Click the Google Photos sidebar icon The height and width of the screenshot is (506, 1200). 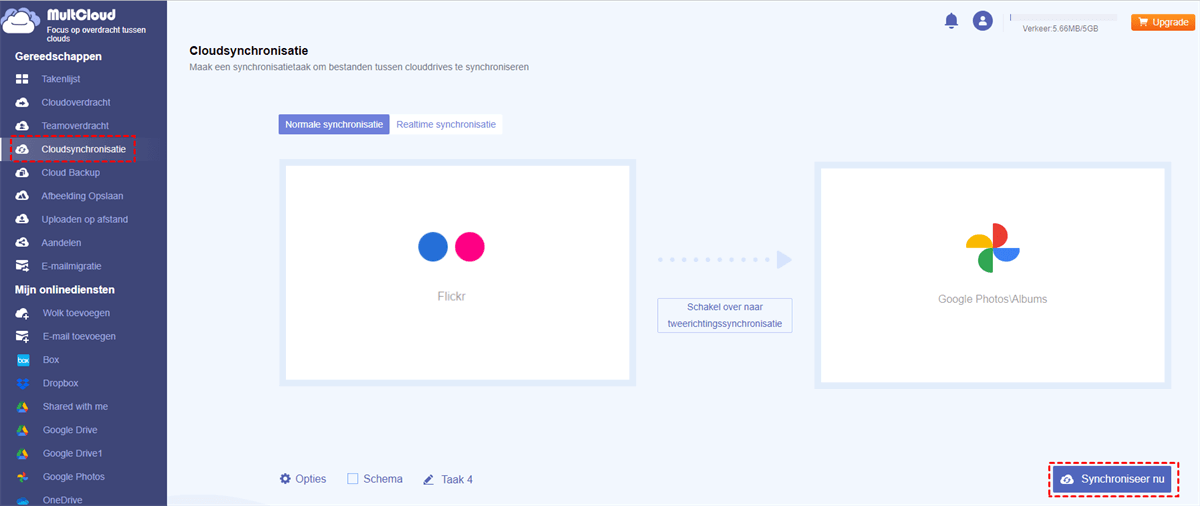(22, 477)
